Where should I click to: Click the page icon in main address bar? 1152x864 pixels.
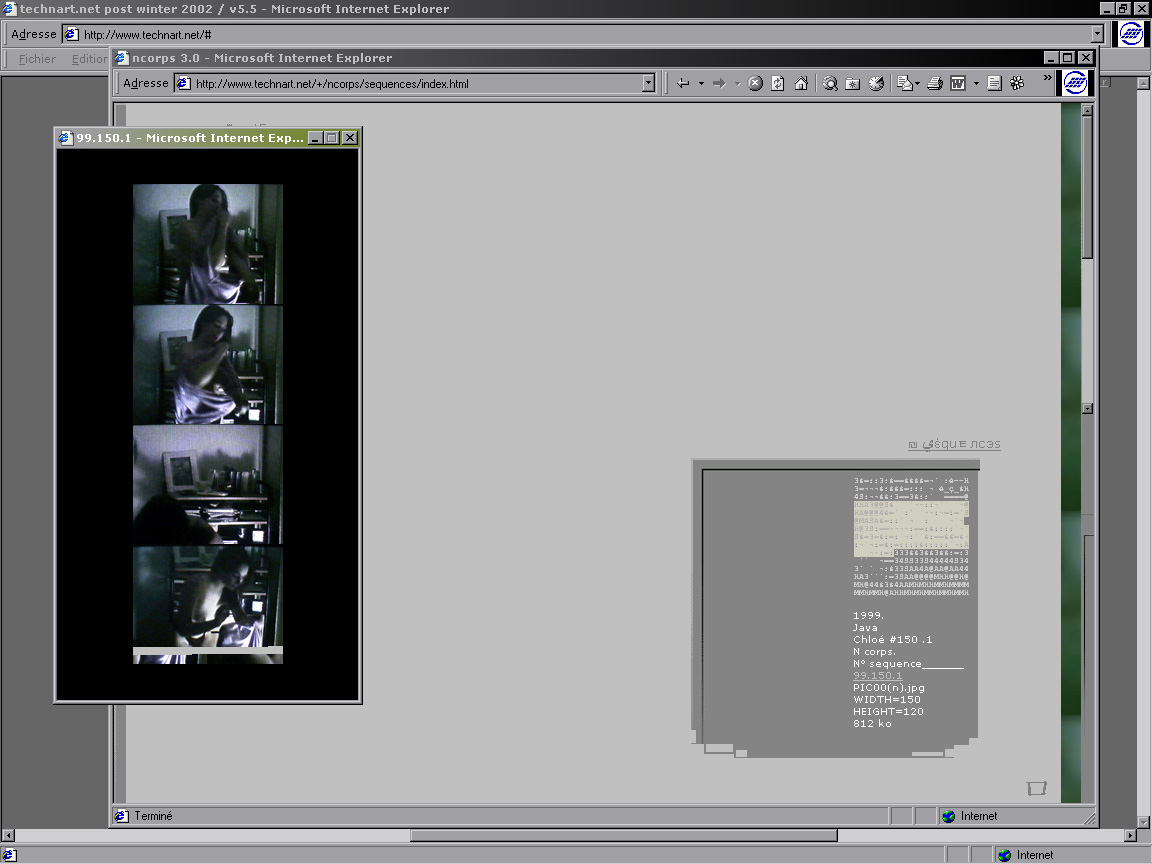pos(71,35)
